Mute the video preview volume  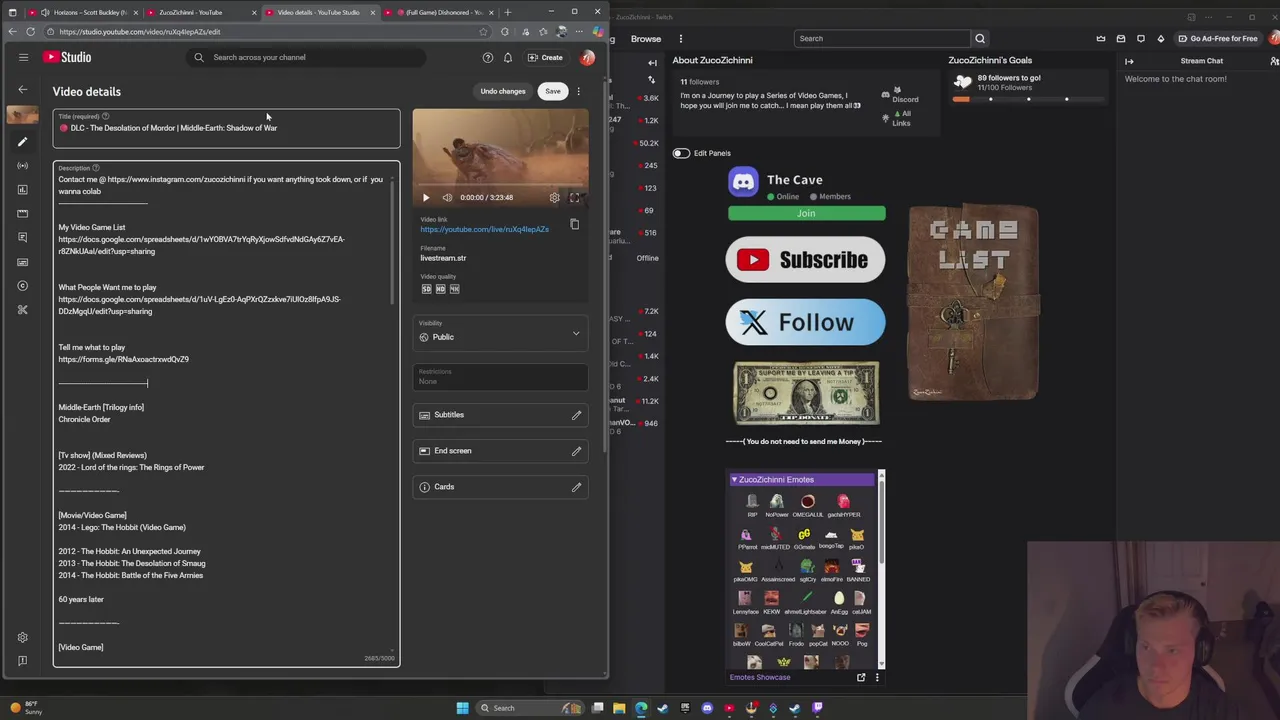click(447, 198)
